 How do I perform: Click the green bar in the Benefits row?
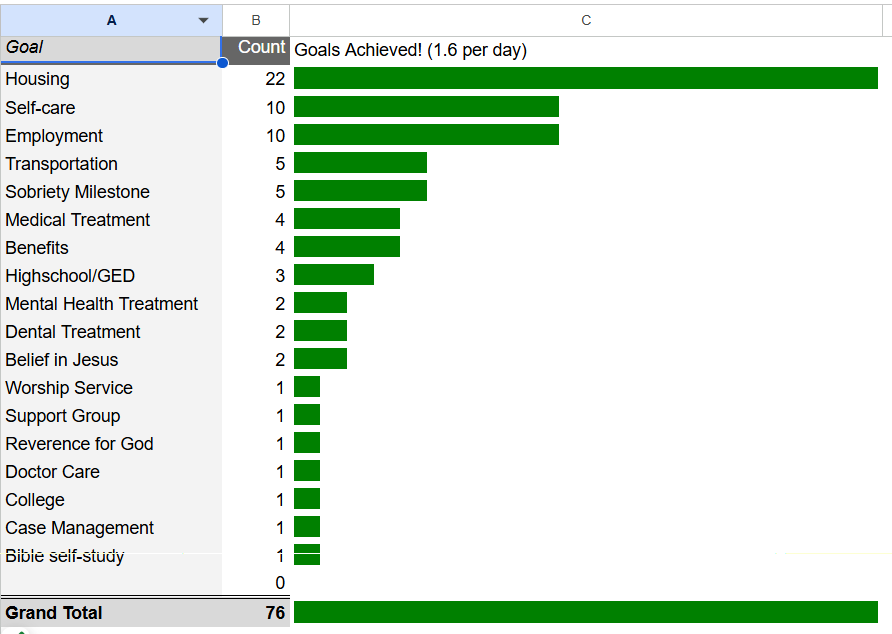pyautogui.click(x=347, y=246)
